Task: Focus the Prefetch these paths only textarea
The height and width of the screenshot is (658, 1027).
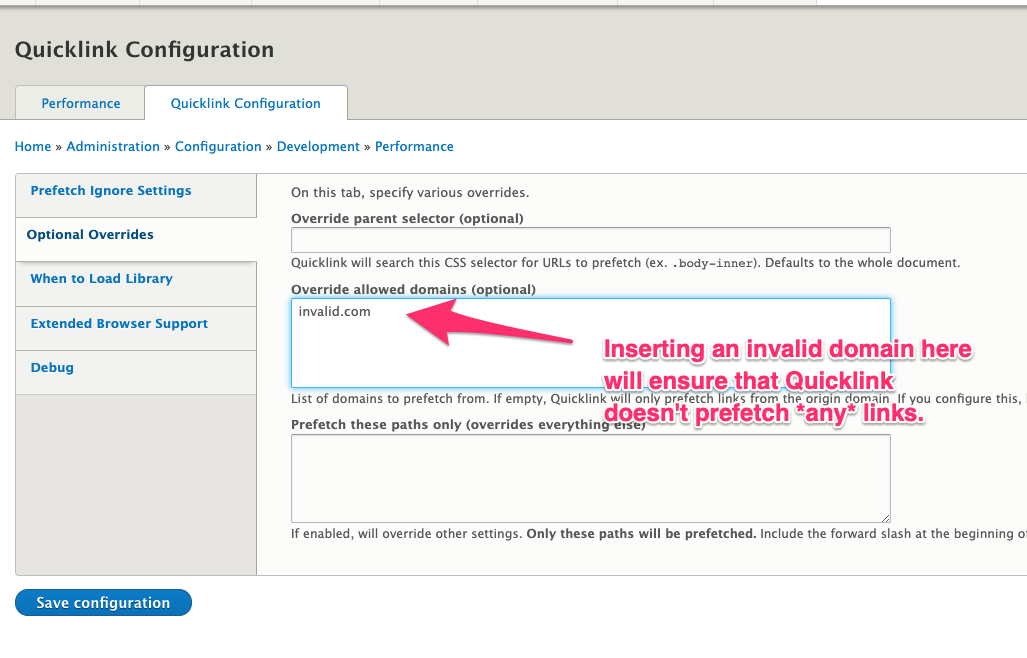Action: click(591, 479)
